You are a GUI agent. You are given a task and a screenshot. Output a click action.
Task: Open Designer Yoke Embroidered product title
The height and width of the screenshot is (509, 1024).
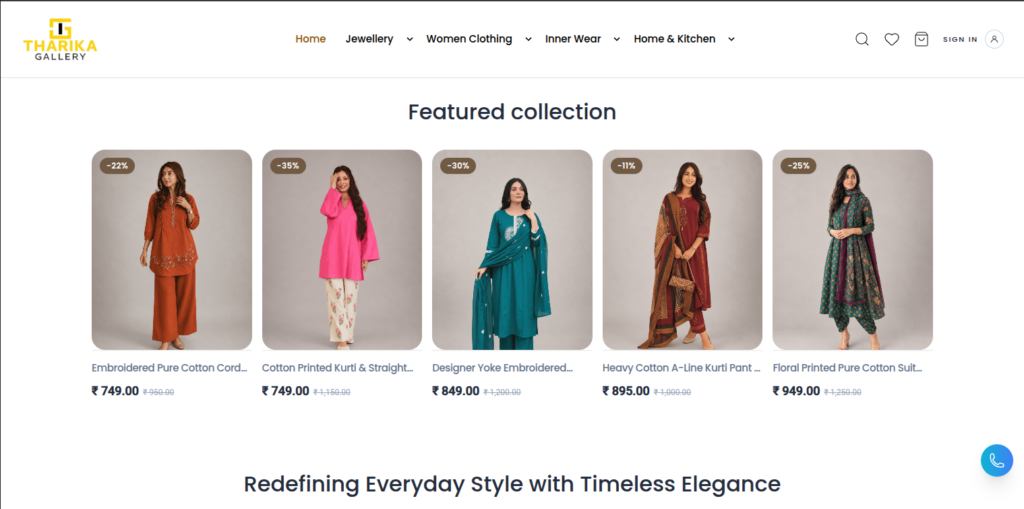[x=502, y=368]
